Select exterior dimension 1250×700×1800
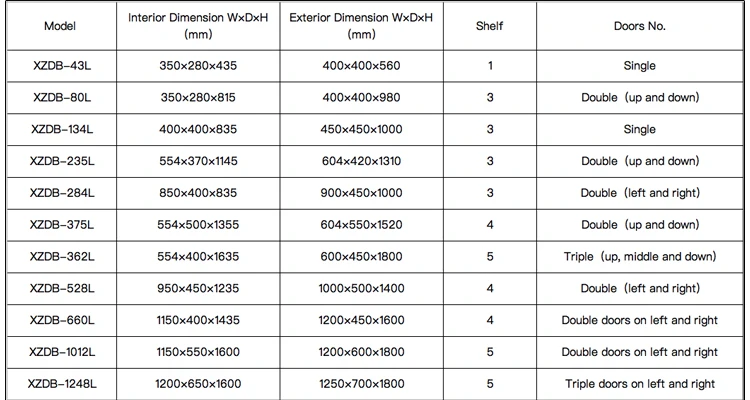This screenshot has width=750, height=400. pyautogui.click(x=346, y=384)
